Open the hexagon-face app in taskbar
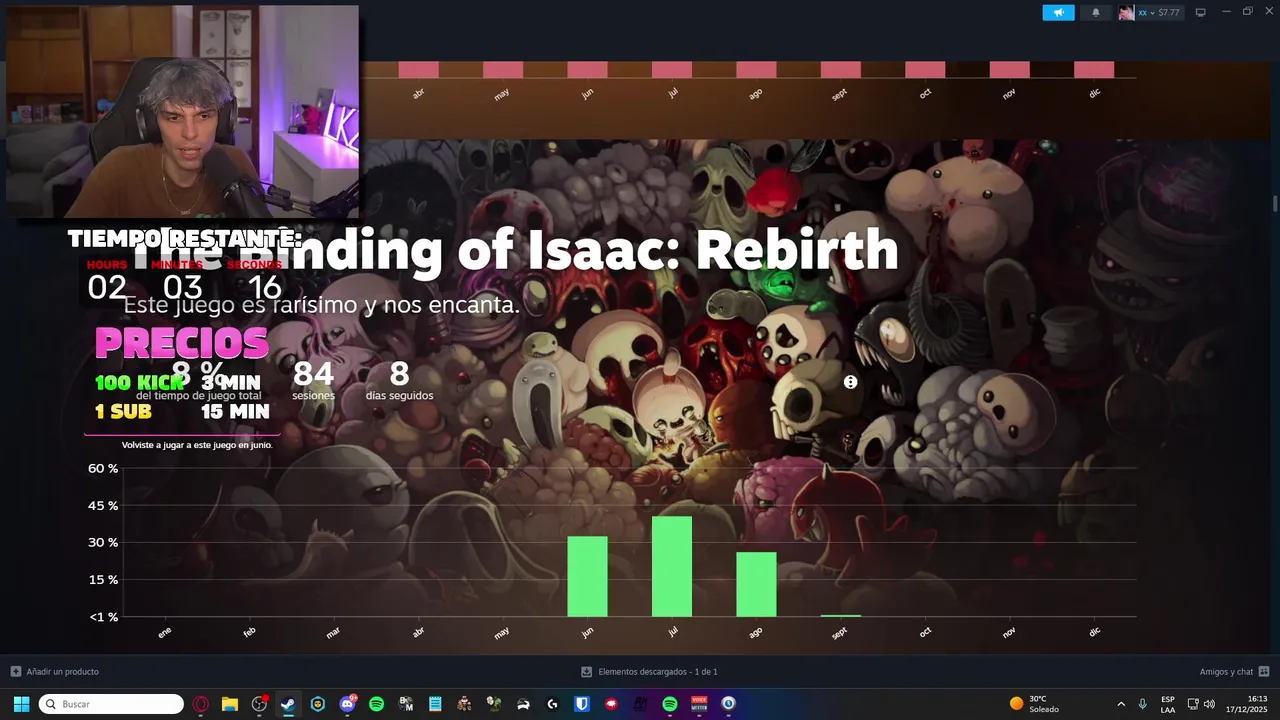Image resolution: width=1280 pixels, height=720 pixels. tap(318, 704)
